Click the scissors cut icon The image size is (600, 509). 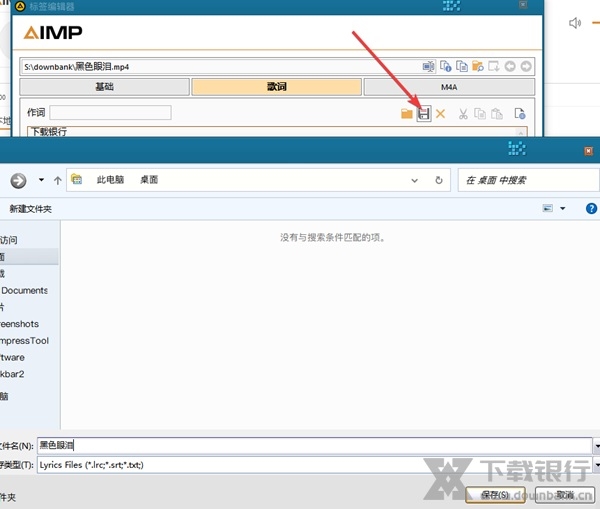[463, 114]
